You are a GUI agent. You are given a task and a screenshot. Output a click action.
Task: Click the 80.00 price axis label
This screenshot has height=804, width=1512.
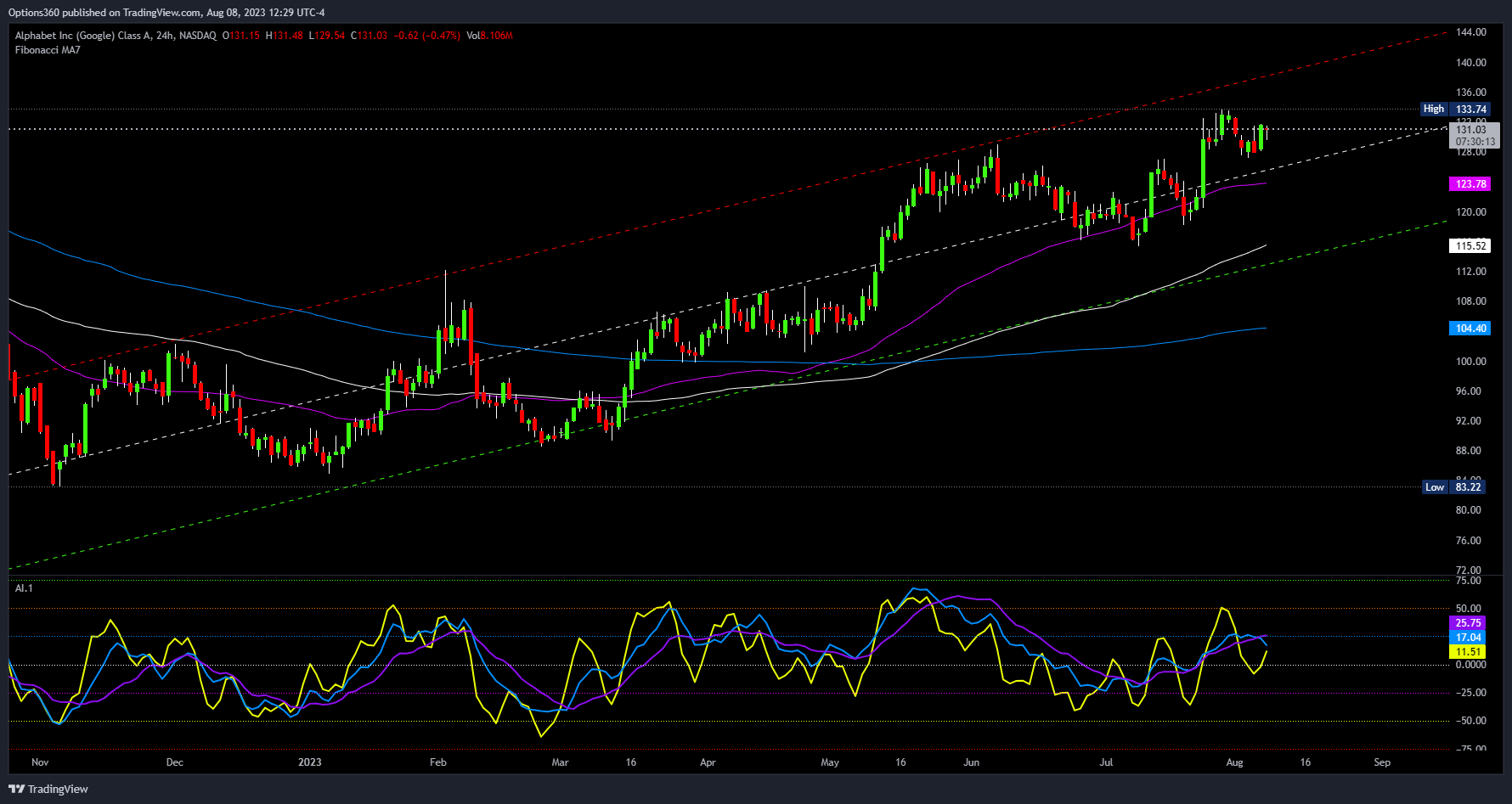click(x=1468, y=510)
